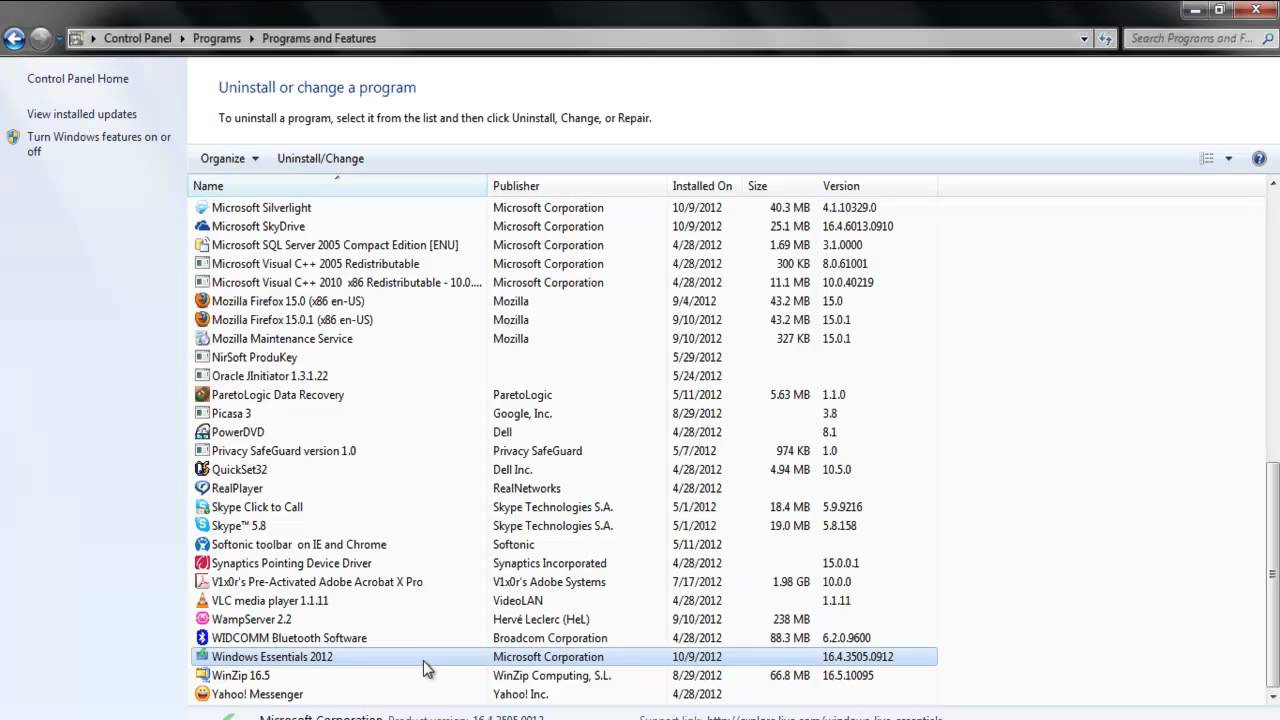Click the Skype Click to Call icon

(x=202, y=507)
